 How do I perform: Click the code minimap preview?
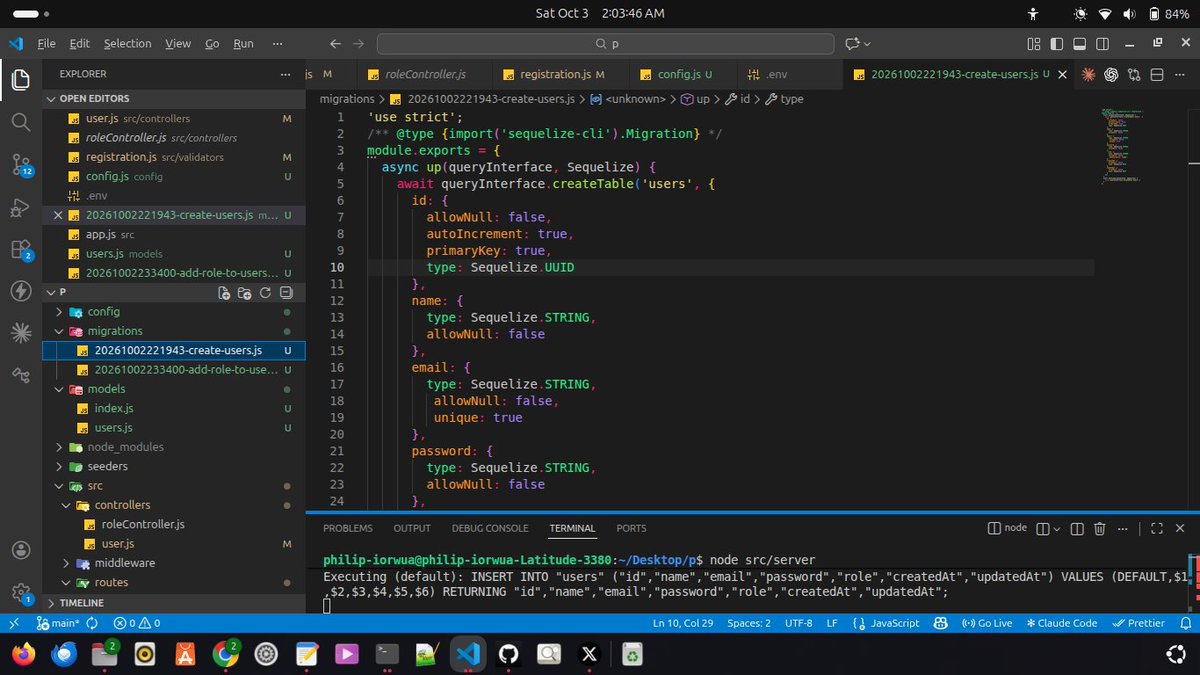coord(1120,145)
